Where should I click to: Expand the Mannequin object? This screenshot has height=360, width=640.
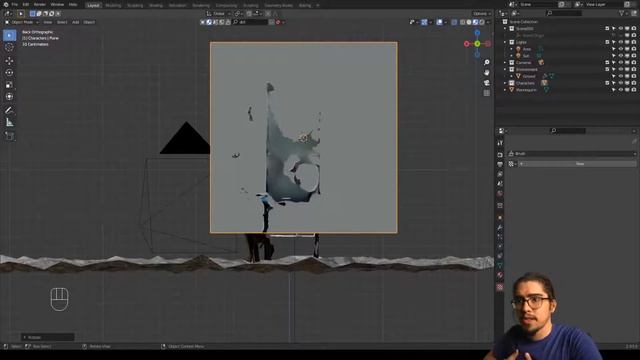(x=505, y=90)
